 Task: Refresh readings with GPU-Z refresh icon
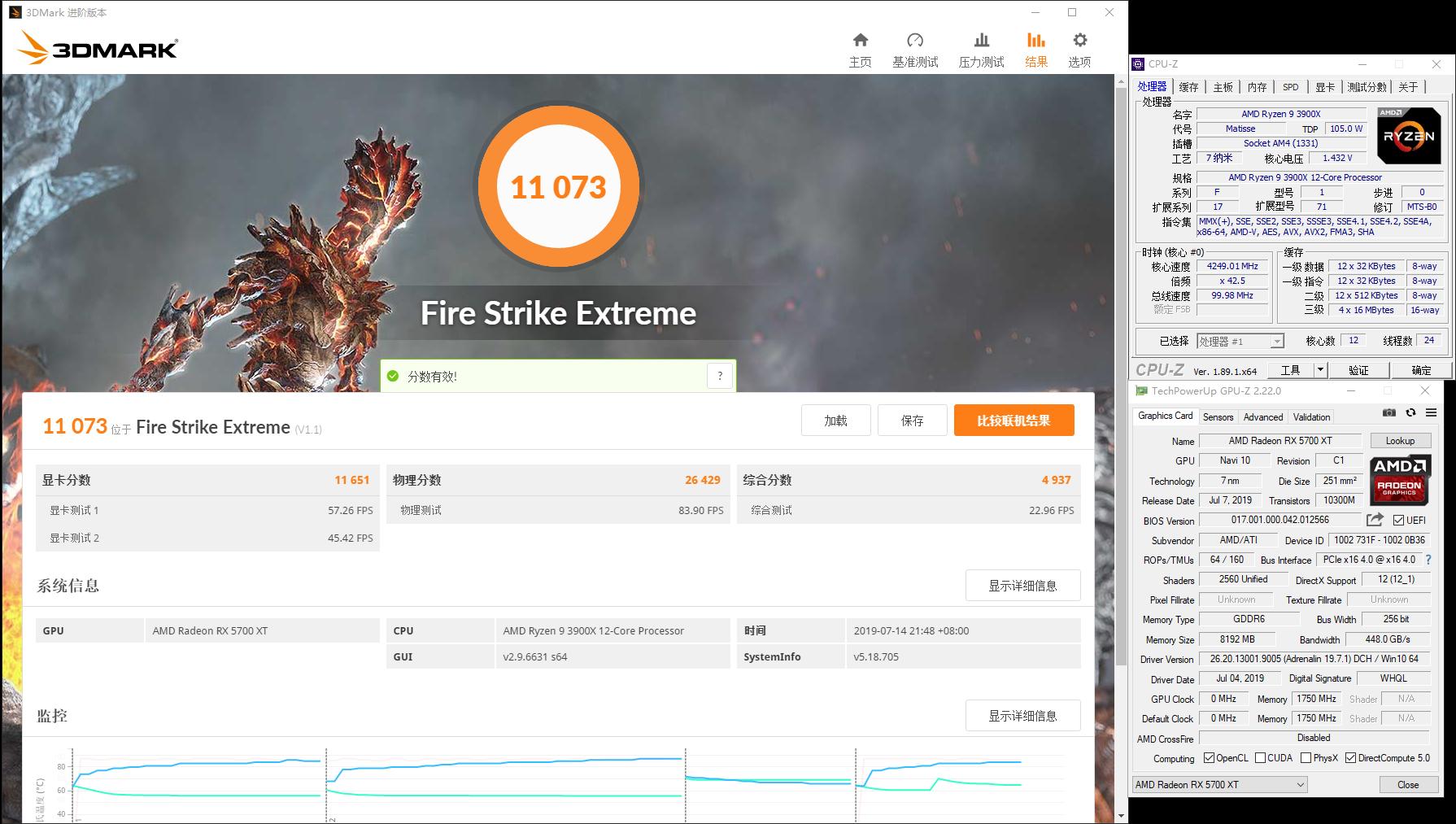pyautogui.click(x=1410, y=412)
